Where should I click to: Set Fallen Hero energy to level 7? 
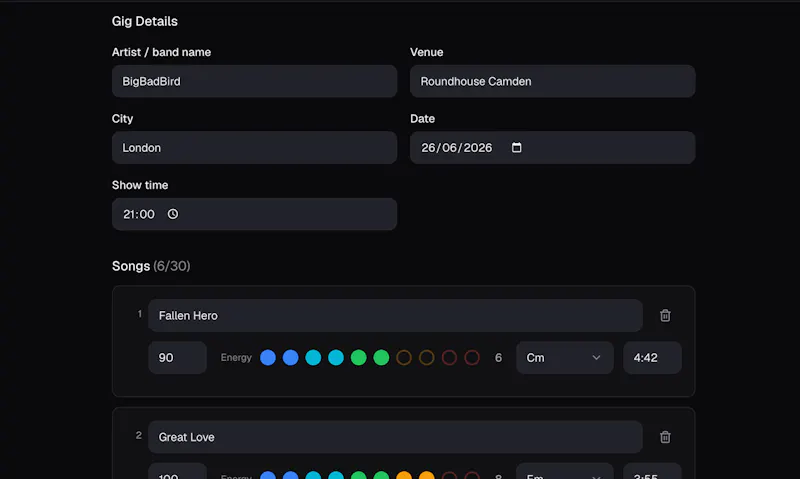pos(404,358)
